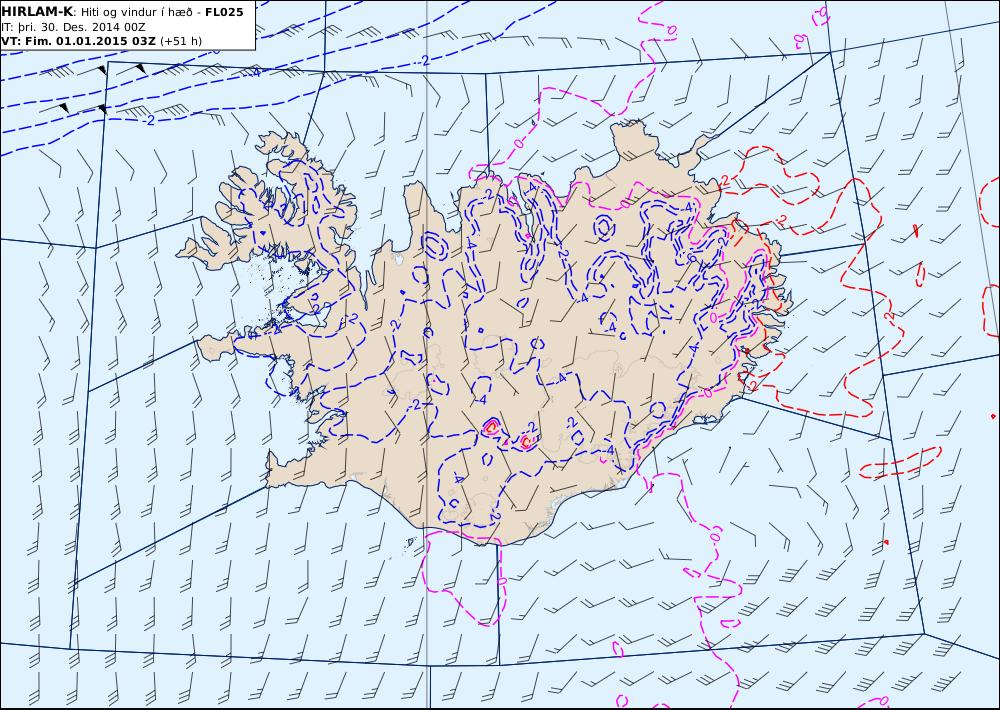Click the HIRLAM-K model name in header
Viewport: 1000px width, 710px height.
[x=37, y=12]
